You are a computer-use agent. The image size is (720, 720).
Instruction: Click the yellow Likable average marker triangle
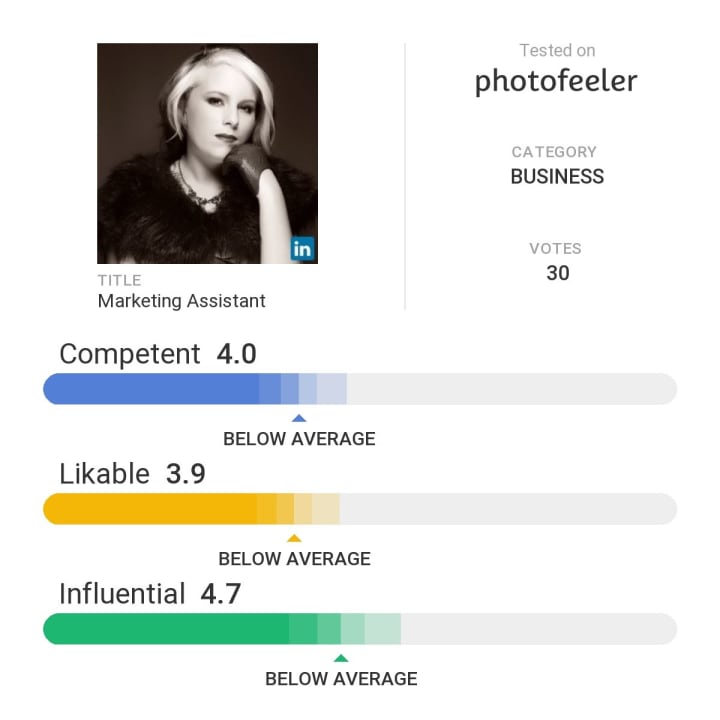pyautogui.click(x=294, y=538)
